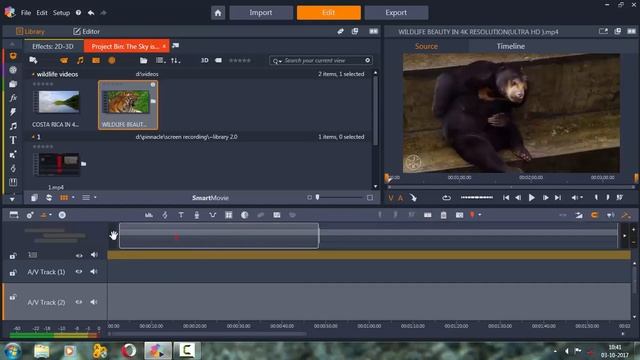640x360 pixels.
Task: Switch to the Edit tab
Action: (329, 13)
